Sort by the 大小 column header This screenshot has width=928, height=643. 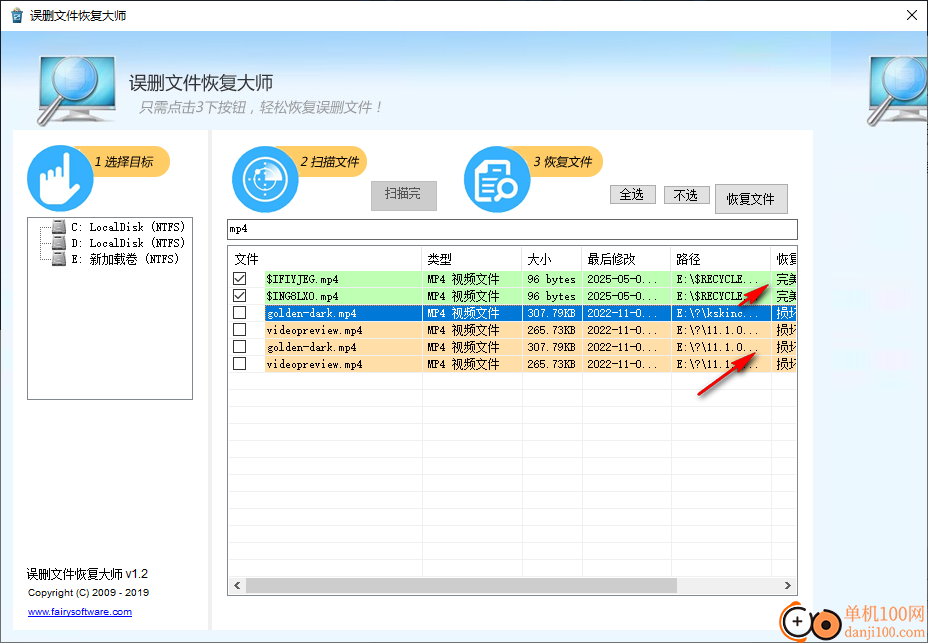[552, 259]
